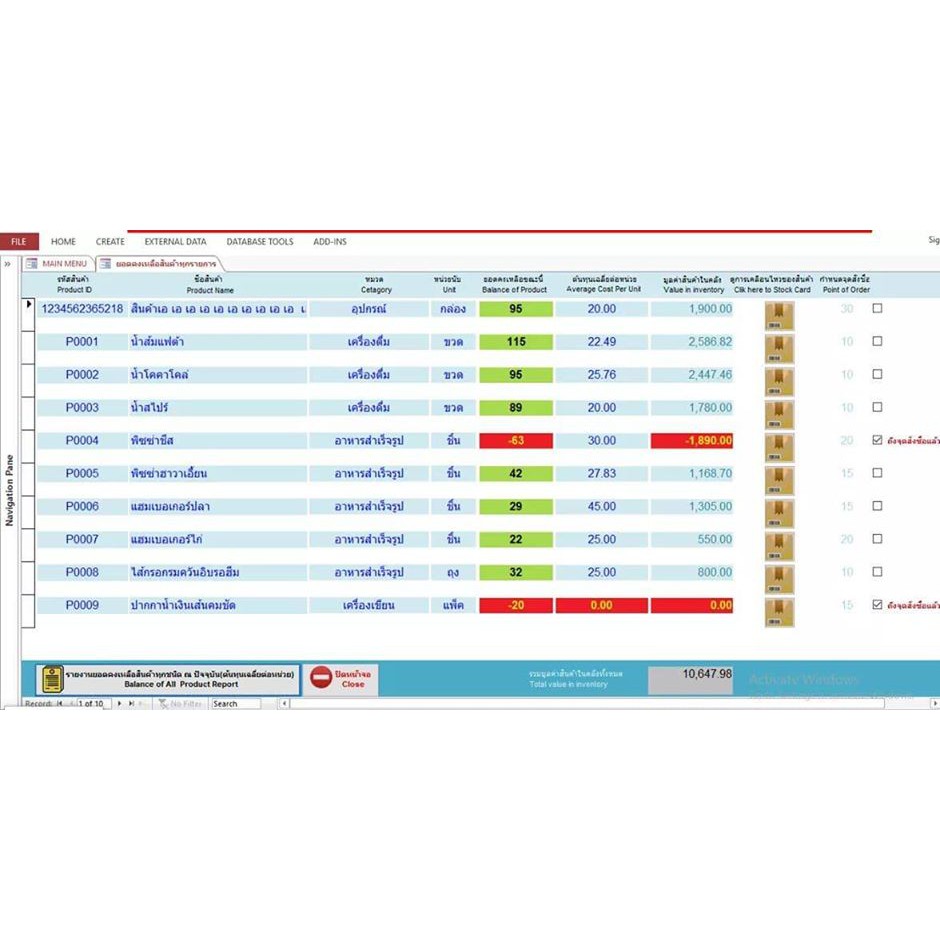Click the red Close stop icon
This screenshot has width=940, height=940.
pos(321,678)
